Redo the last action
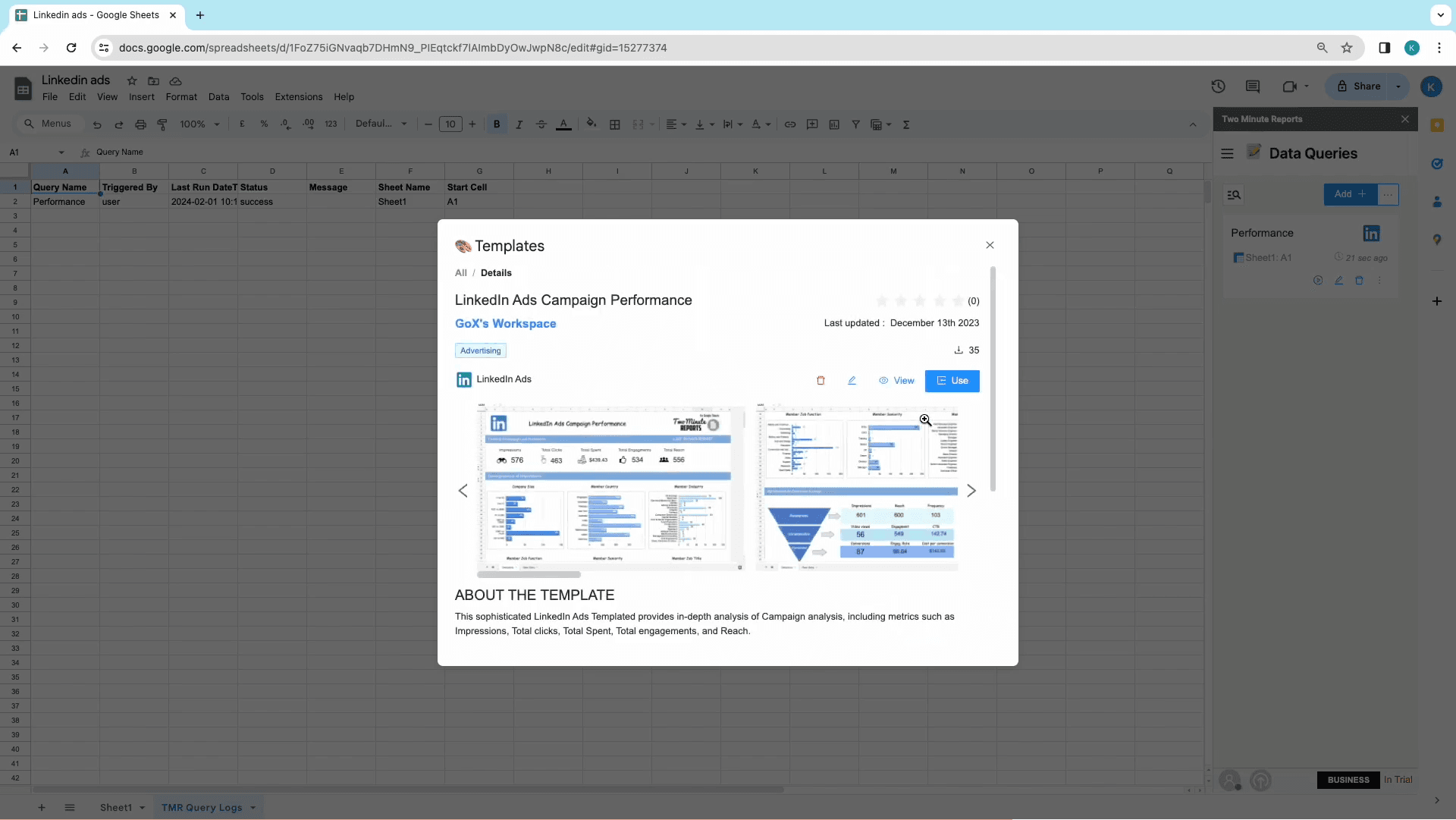The image size is (1456, 820). (x=118, y=124)
